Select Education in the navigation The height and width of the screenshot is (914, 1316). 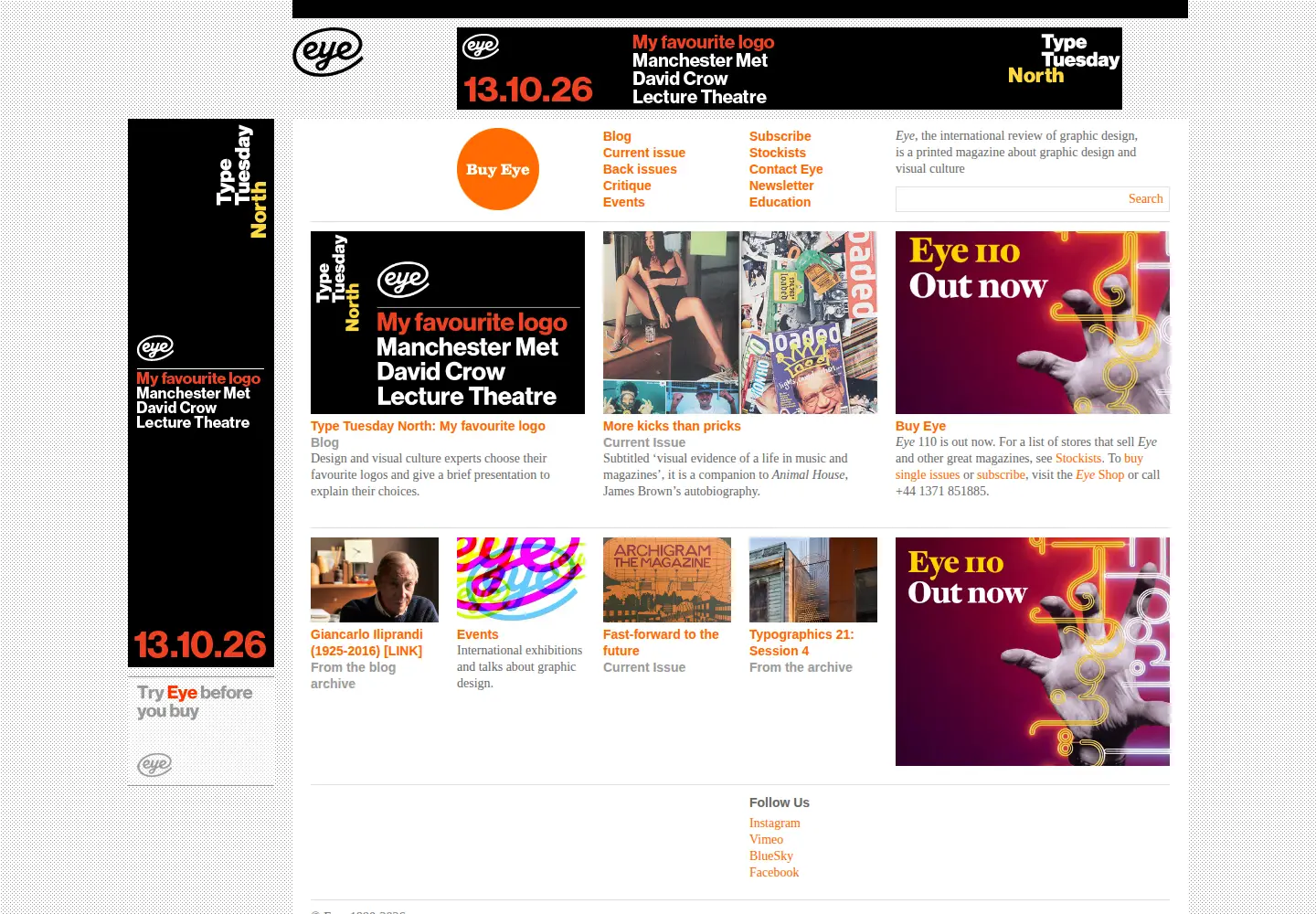click(780, 202)
